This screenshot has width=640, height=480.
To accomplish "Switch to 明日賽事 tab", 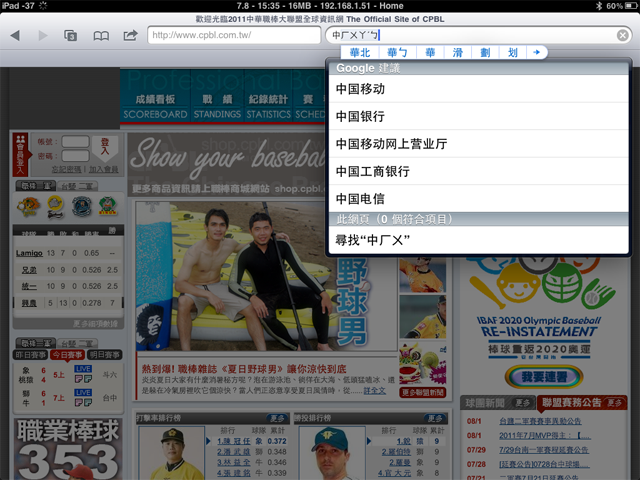I will (x=105, y=355).
